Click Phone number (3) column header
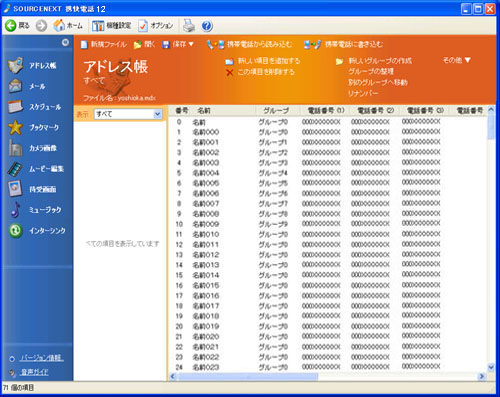Screen dimensions: 500x397 click(x=424, y=110)
